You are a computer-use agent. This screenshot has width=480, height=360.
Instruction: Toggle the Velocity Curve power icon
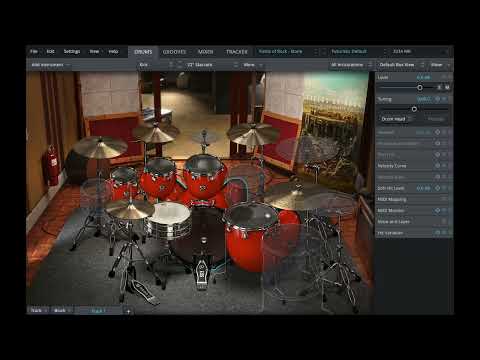437,166
